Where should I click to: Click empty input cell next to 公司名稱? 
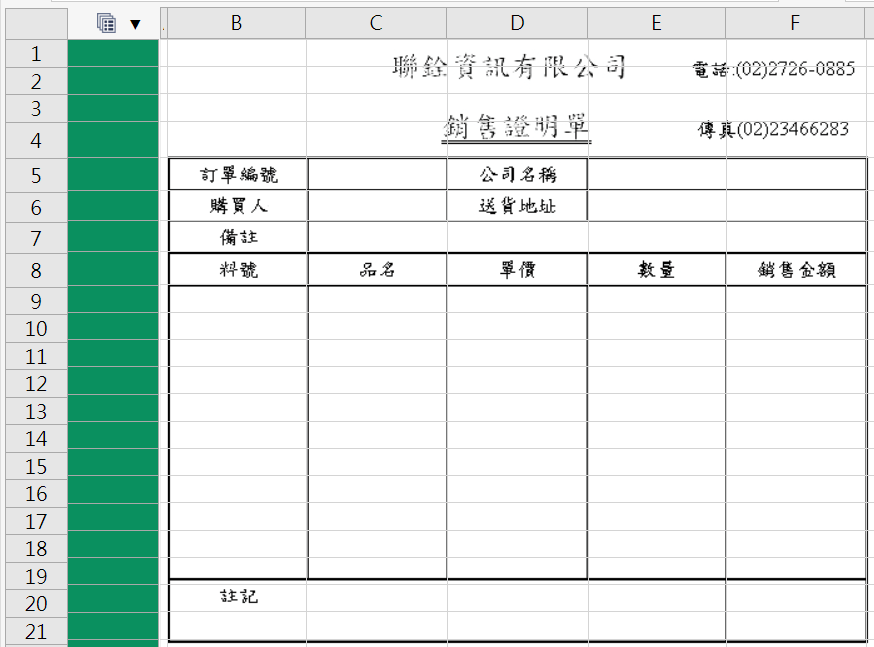coord(727,174)
